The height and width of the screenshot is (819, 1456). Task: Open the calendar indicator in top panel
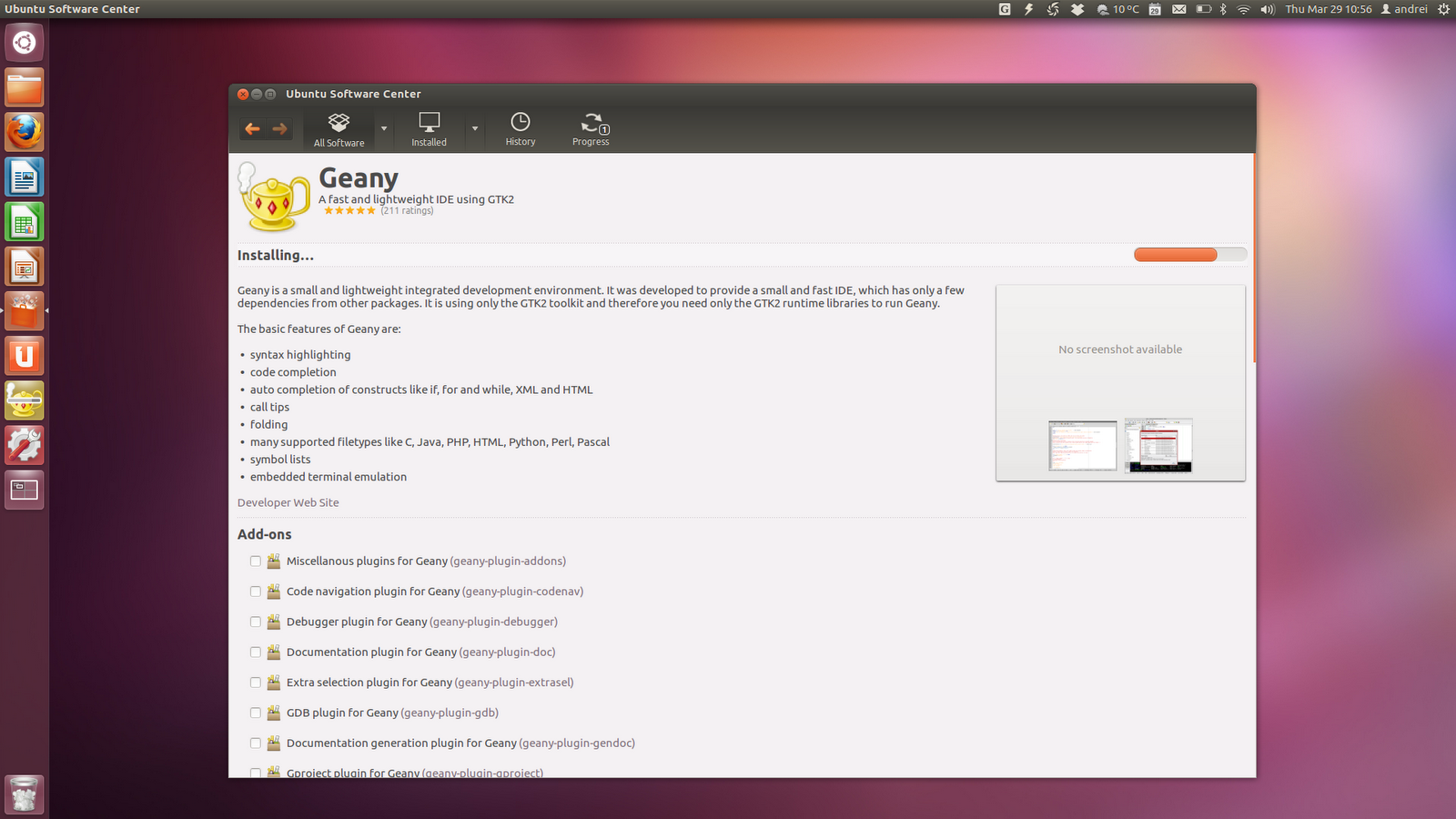click(x=1155, y=9)
